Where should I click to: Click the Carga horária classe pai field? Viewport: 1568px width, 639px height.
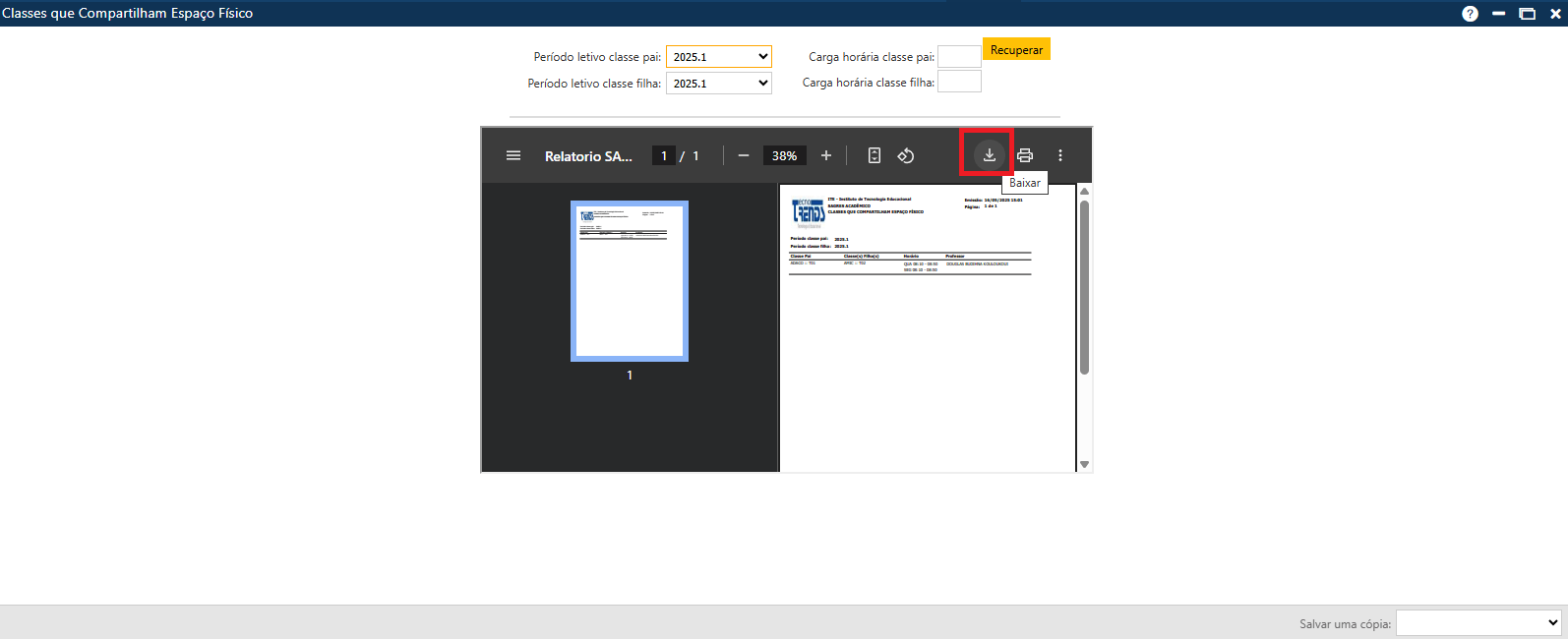(x=958, y=57)
